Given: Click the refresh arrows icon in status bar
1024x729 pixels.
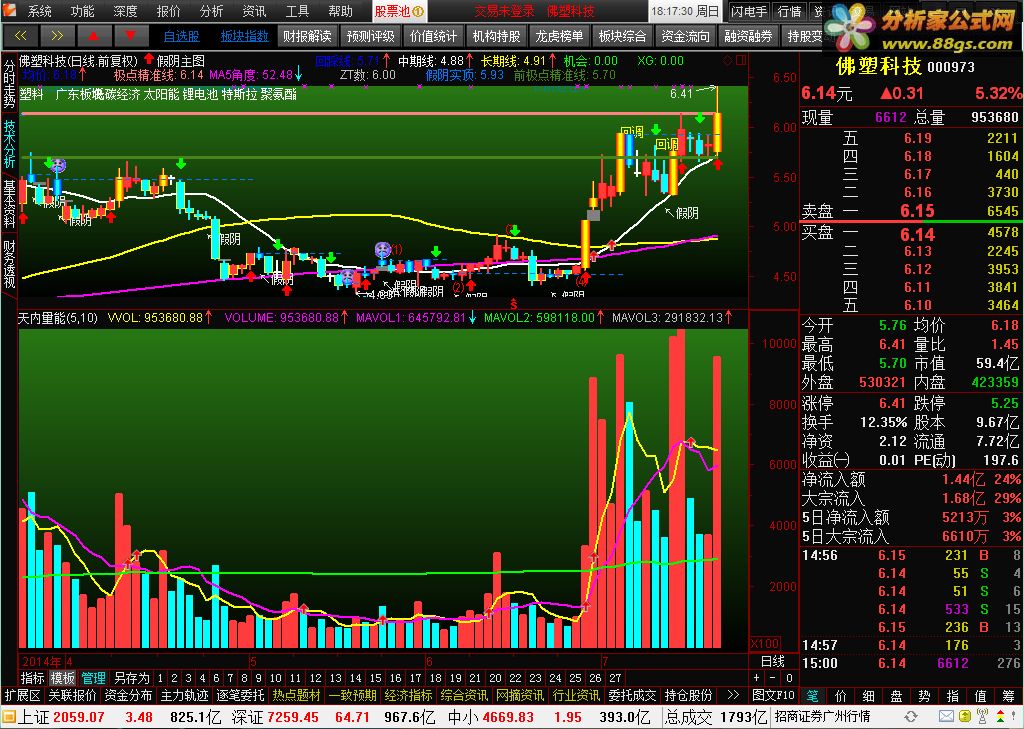Looking at the screenshot, I should click(x=910, y=717).
